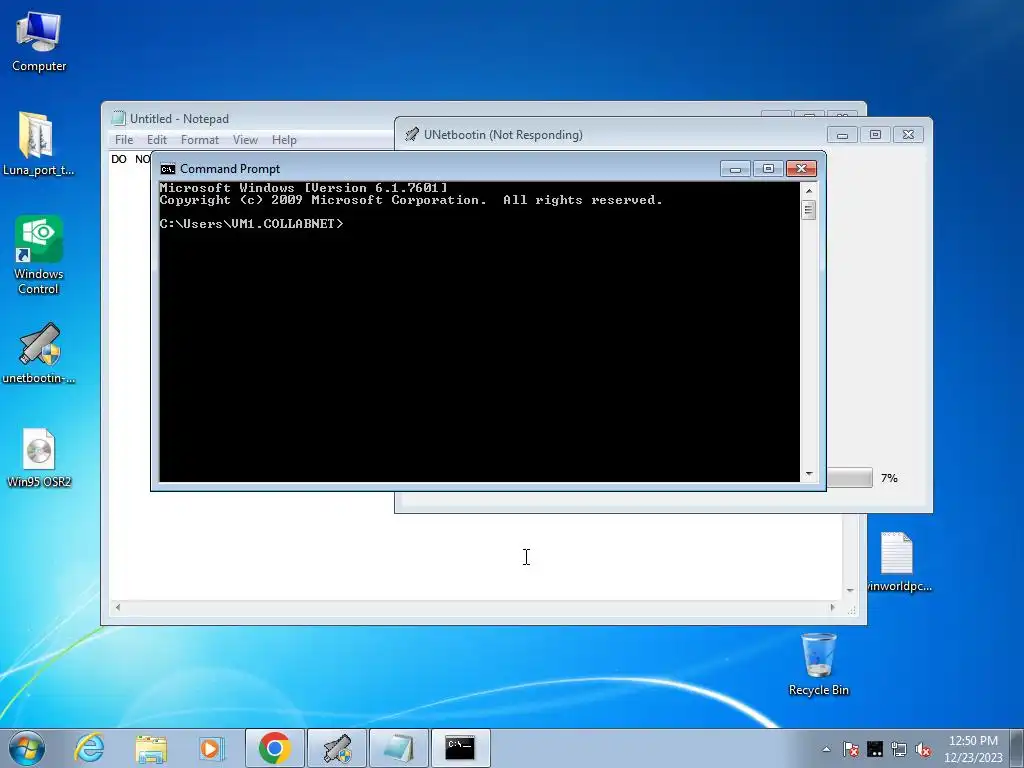Launch Internet Explorer from the taskbar

pyautogui.click(x=89, y=748)
